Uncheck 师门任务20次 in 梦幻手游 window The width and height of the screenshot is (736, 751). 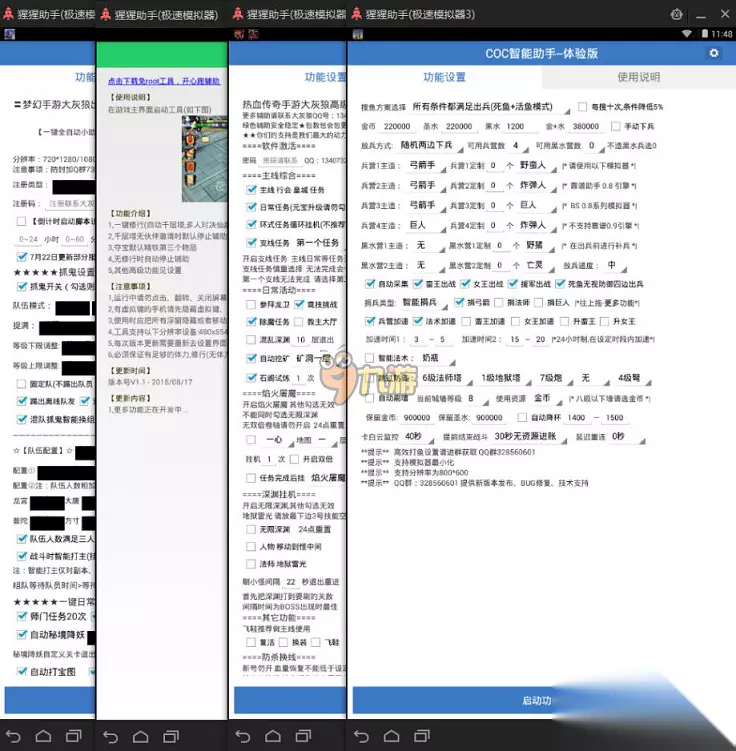(x=22, y=616)
